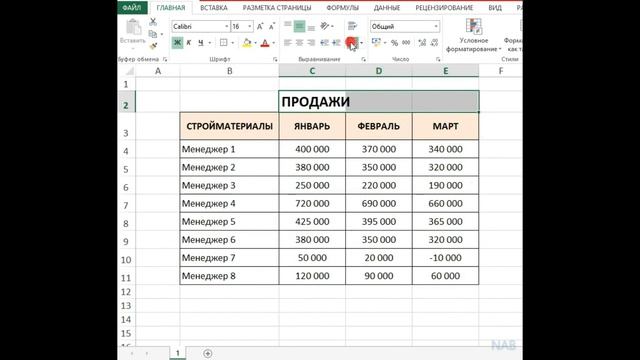640x360 pixels.
Task: Decrease the cell indent
Action: click(325, 42)
